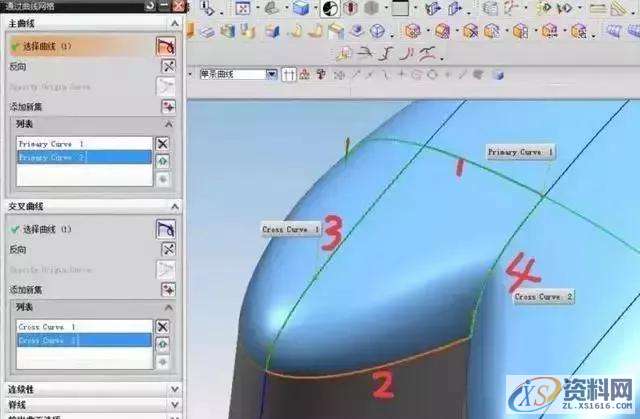Remove selected primary curve with the X button
This screenshot has height=419, width=640.
pyautogui.click(x=163, y=143)
